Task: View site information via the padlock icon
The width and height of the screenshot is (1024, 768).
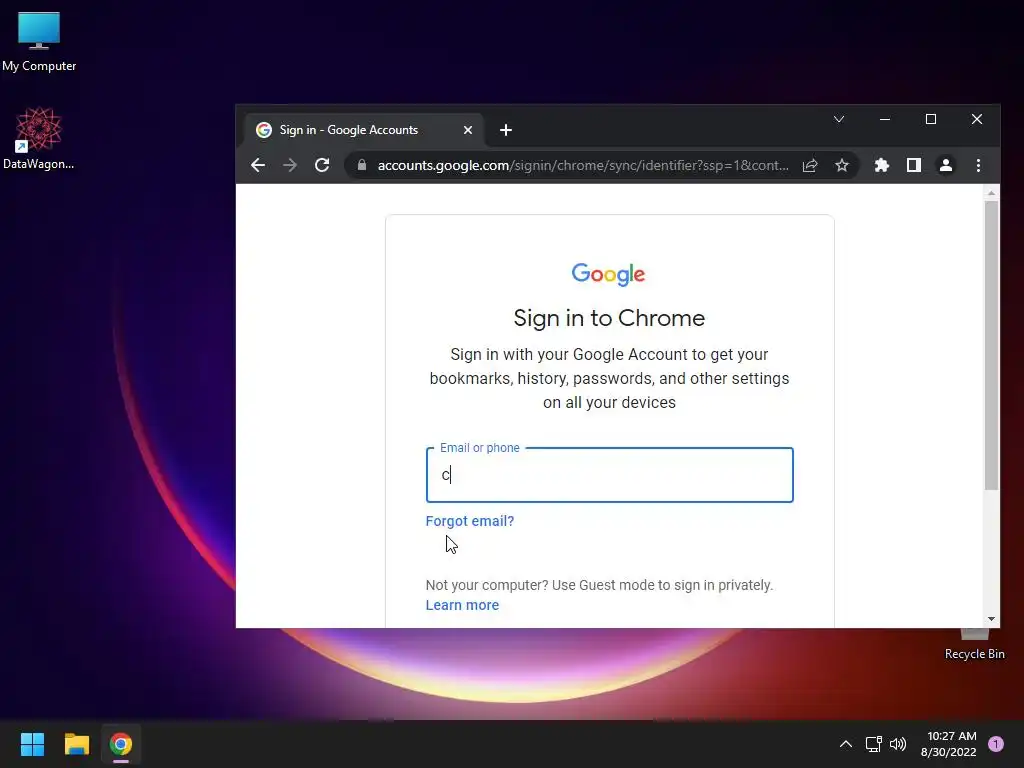Action: [362, 165]
